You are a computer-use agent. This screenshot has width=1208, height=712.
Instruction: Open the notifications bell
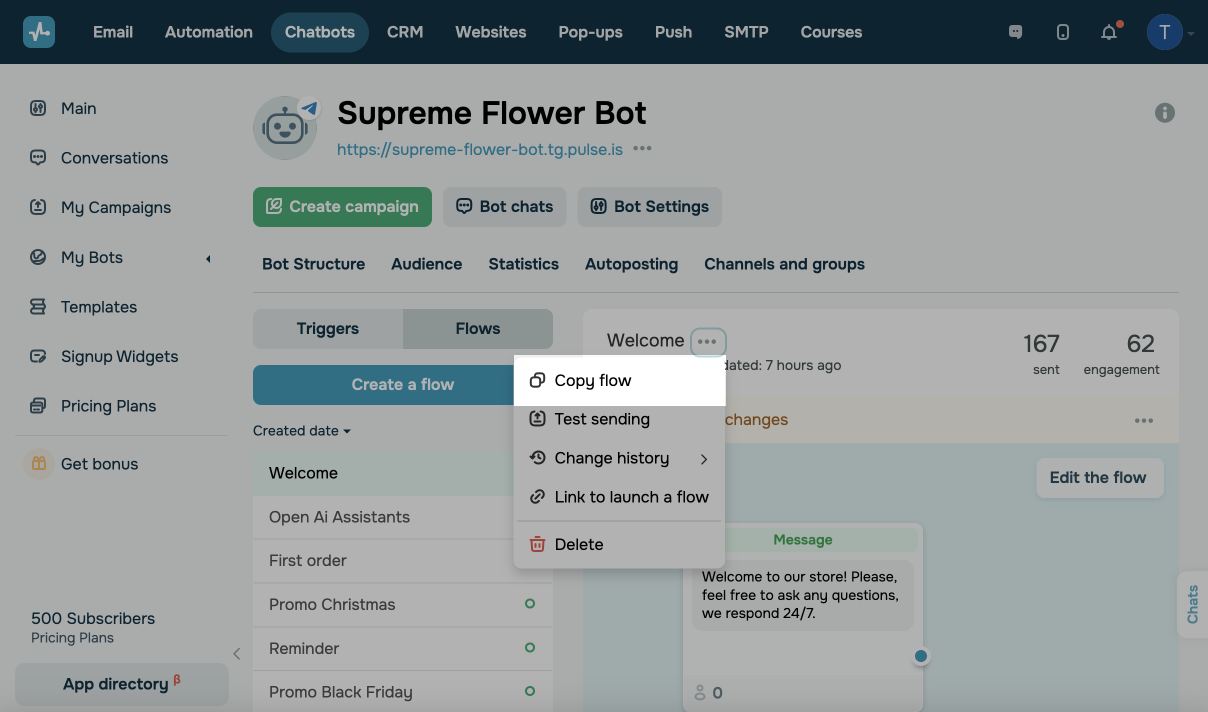click(1109, 32)
